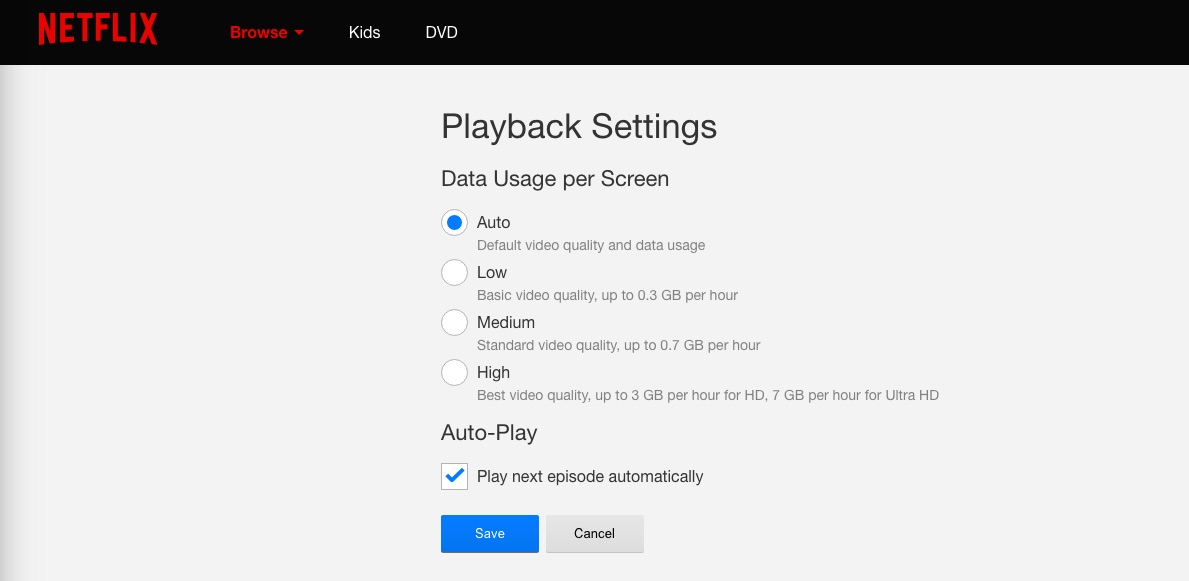This screenshot has width=1189, height=581.
Task: Click the Cancel button
Action: coord(594,533)
